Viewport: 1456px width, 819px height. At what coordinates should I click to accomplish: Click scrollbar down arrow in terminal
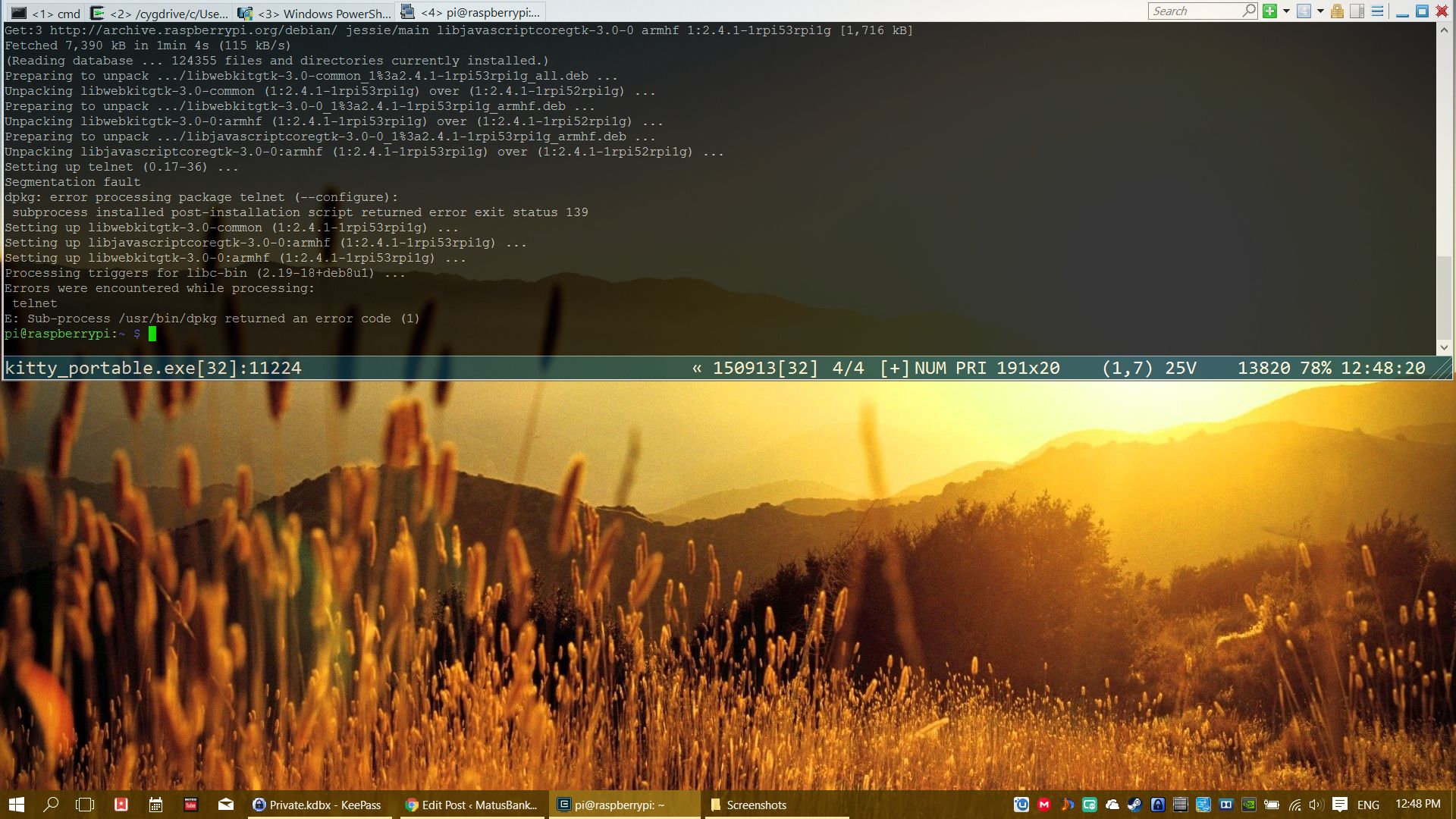(1444, 347)
